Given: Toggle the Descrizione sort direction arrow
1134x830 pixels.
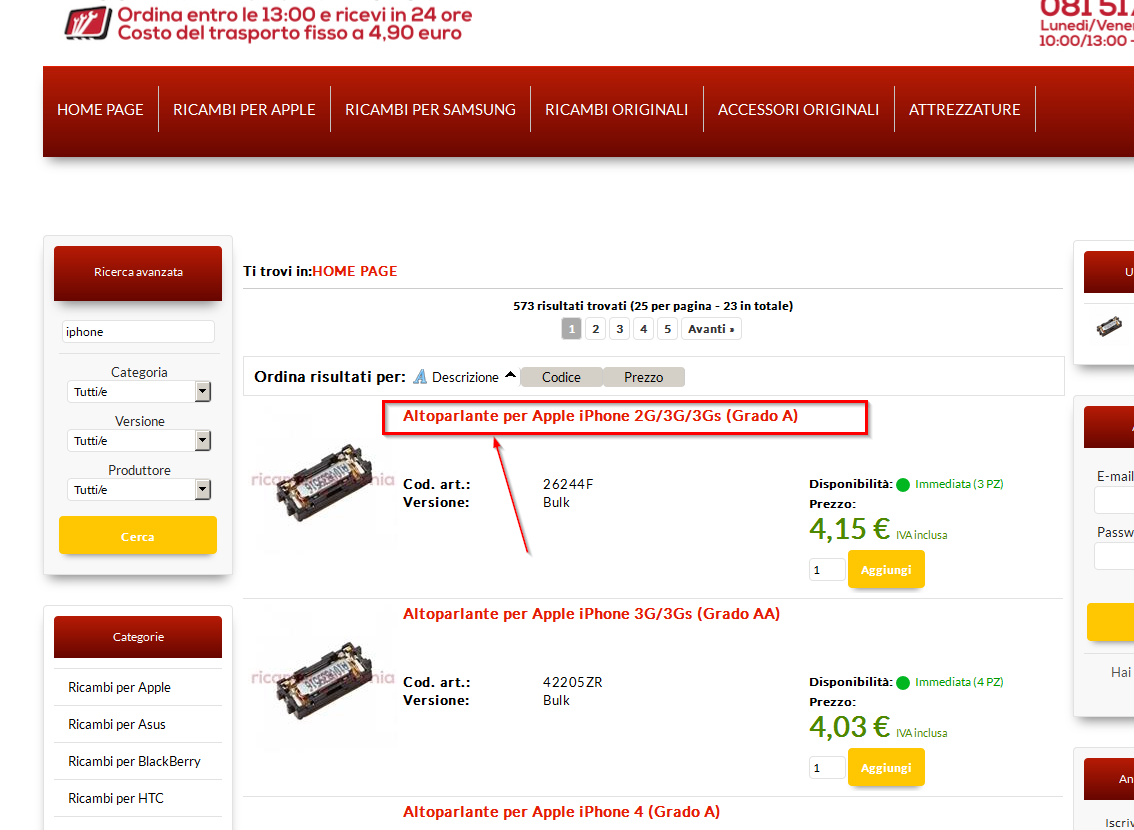Looking at the screenshot, I should (511, 375).
